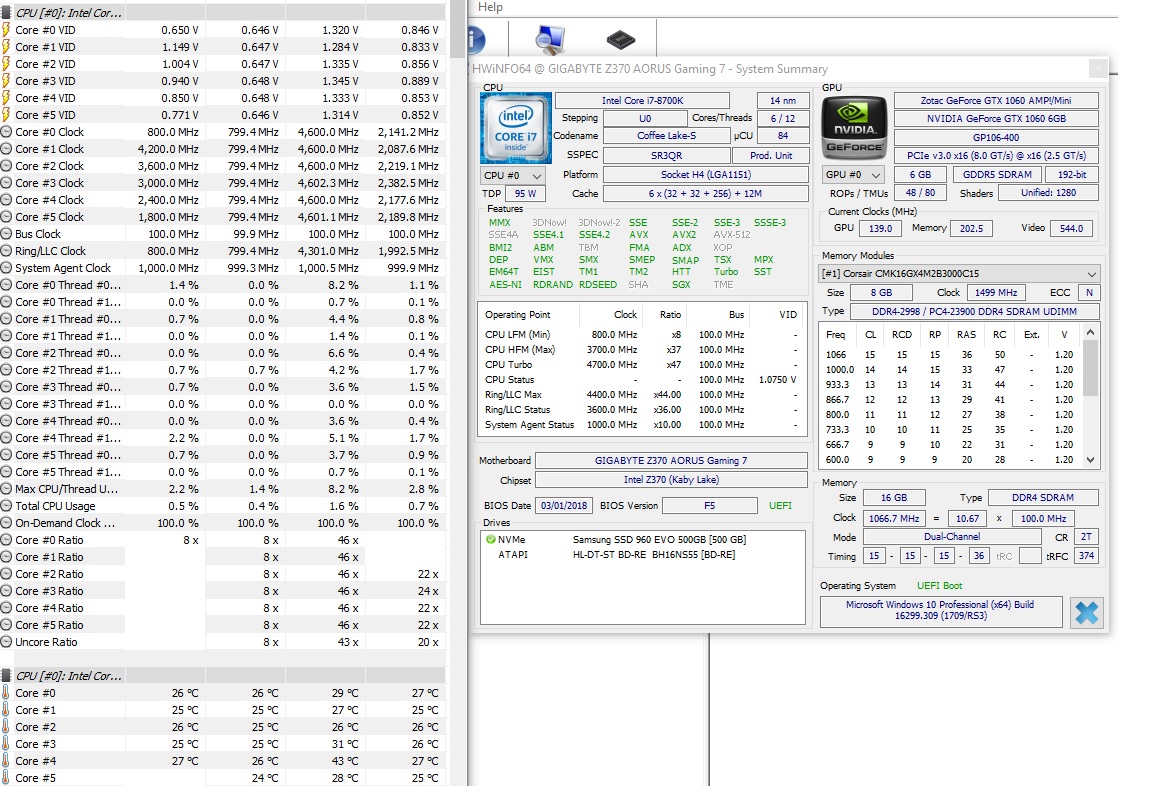Click the computer with magnifier toolbar icon

point(550,39)
